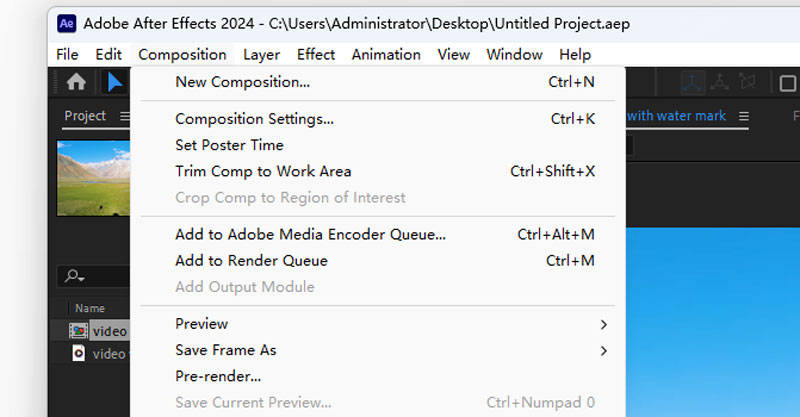The width and height of the screenshot is (800, 417).
Task: Switch to the Project panel tab
Action: (85, 116)
